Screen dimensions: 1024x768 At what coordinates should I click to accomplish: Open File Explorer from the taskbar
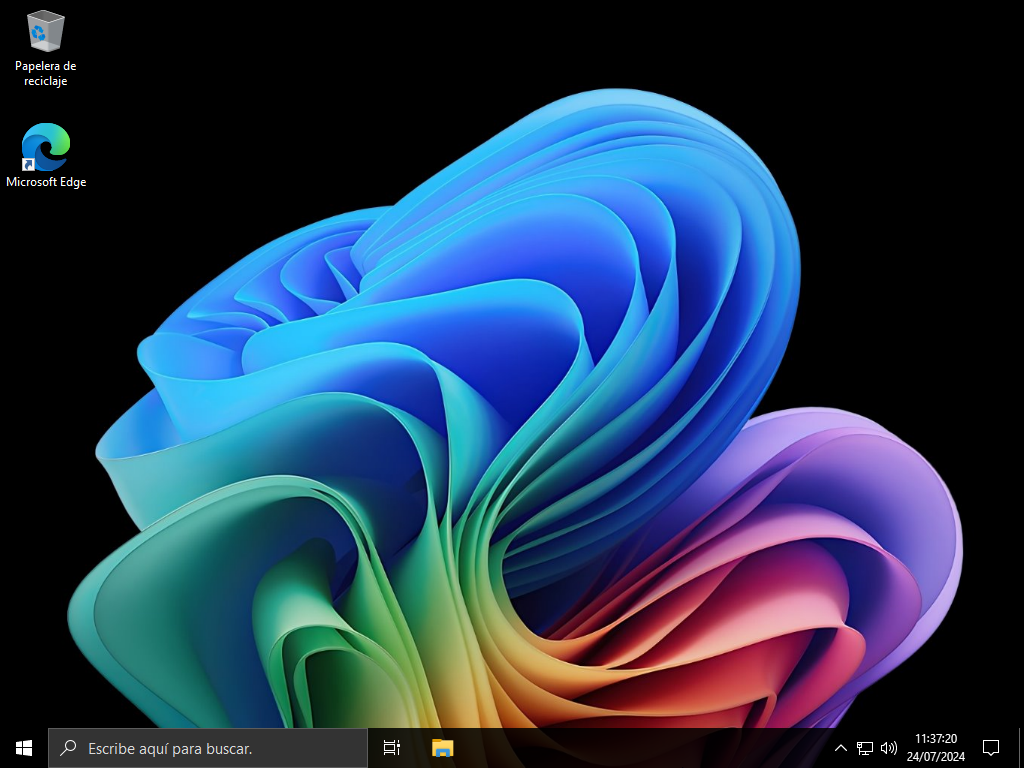(442, 748)
